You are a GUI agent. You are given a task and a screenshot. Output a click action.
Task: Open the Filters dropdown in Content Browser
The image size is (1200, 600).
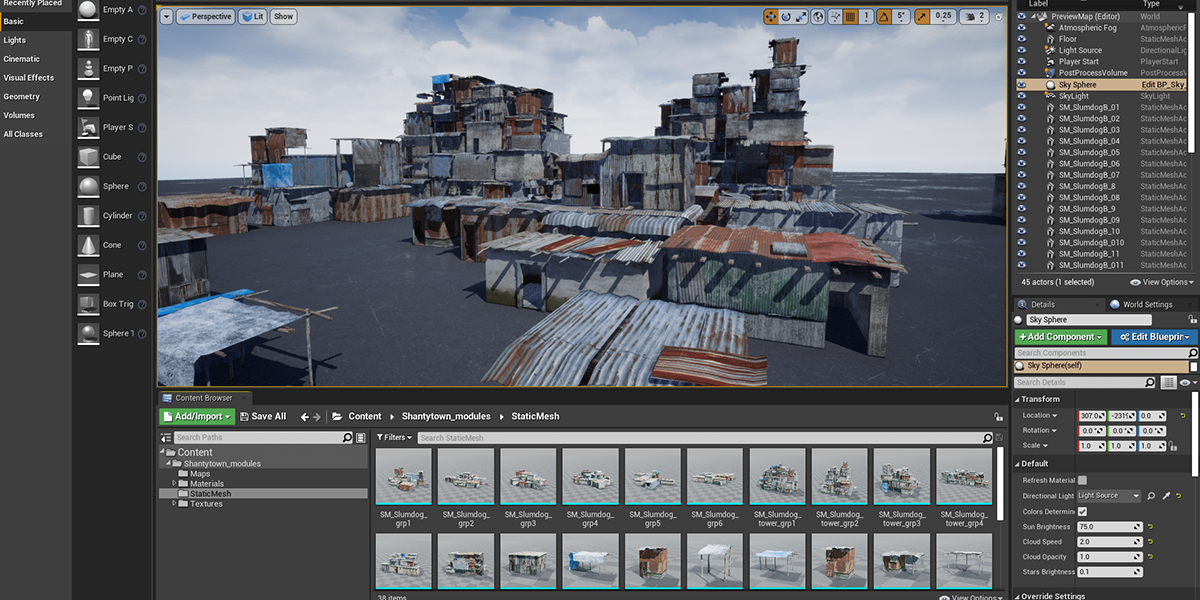click(x=394, y=438)
